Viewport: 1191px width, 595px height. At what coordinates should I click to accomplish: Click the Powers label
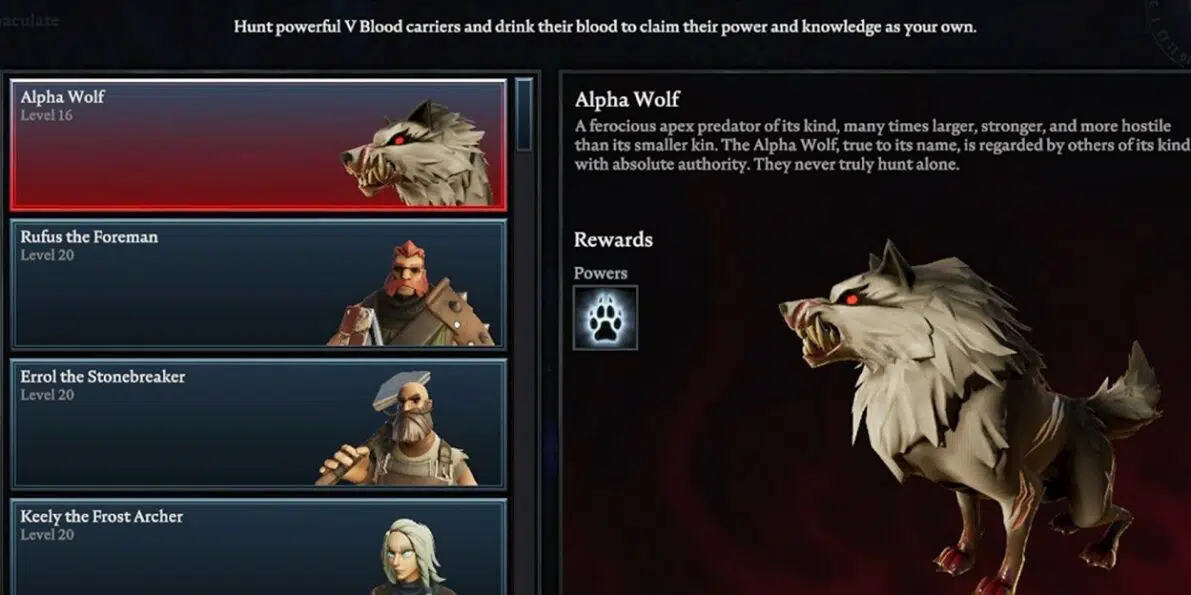[x=601, y=273]
